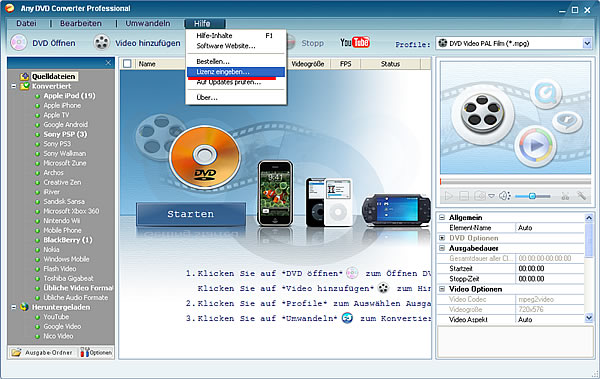
Task: Select YouTube under Heruntergeladen
Action: (x=56, y=317)
